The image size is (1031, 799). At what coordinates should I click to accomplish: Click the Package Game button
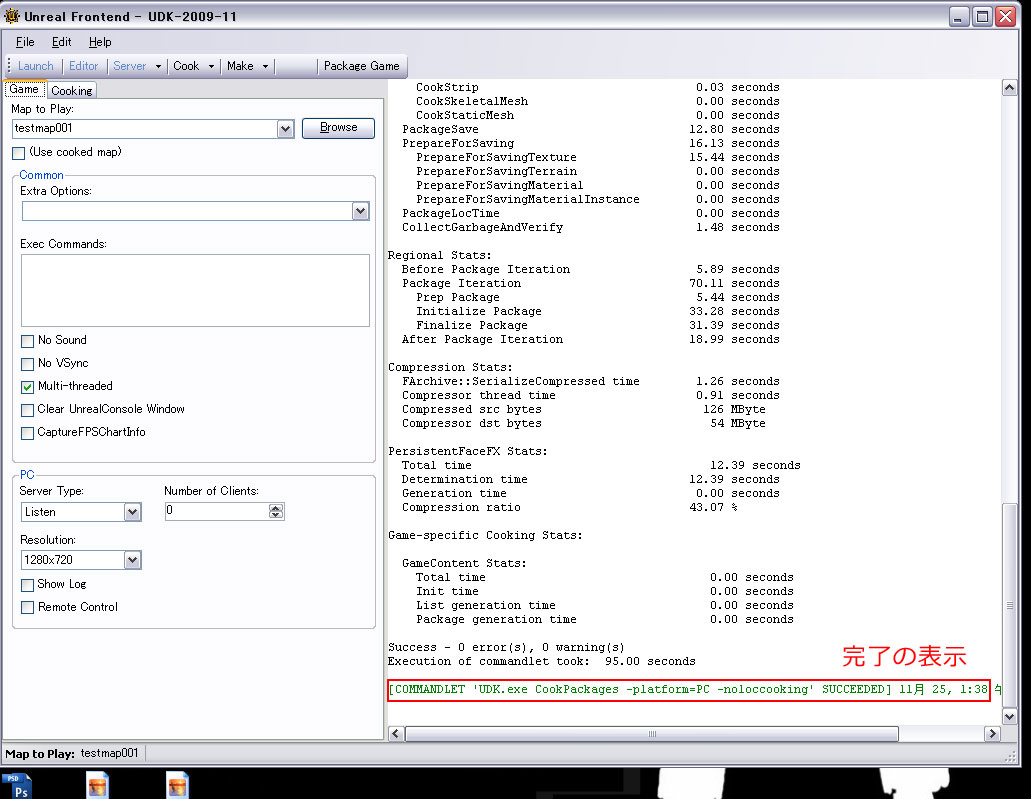click(x=362, y=66)
